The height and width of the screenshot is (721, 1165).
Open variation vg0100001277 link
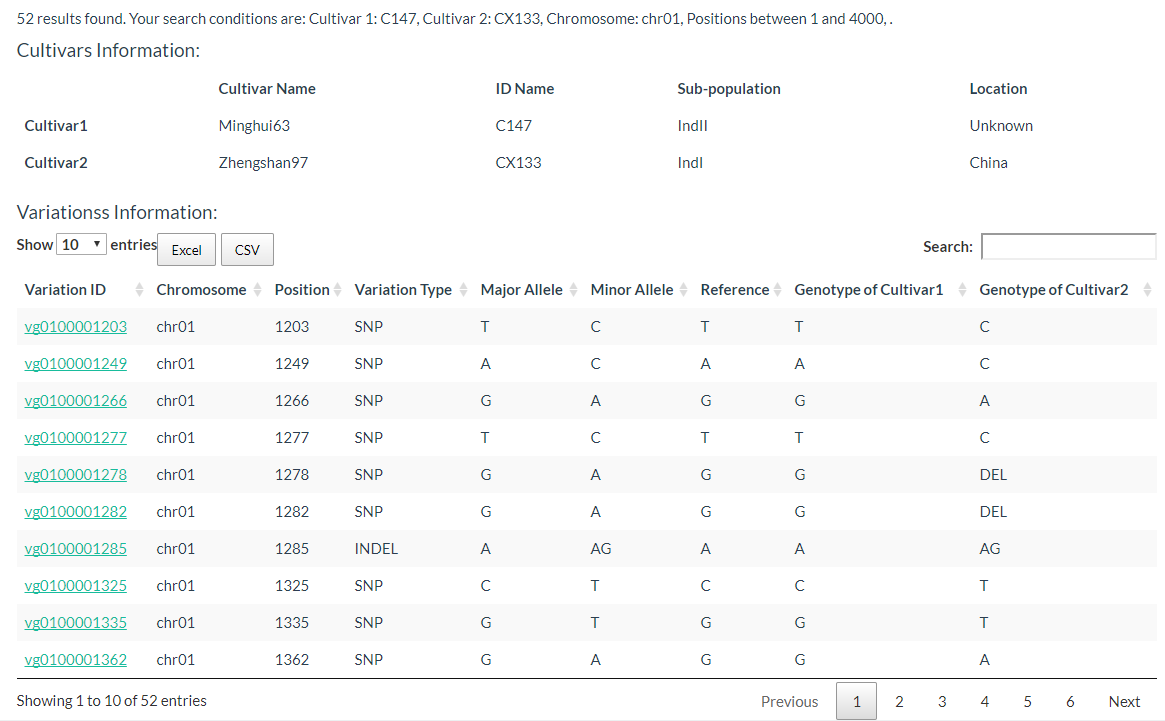pos(76,438)
